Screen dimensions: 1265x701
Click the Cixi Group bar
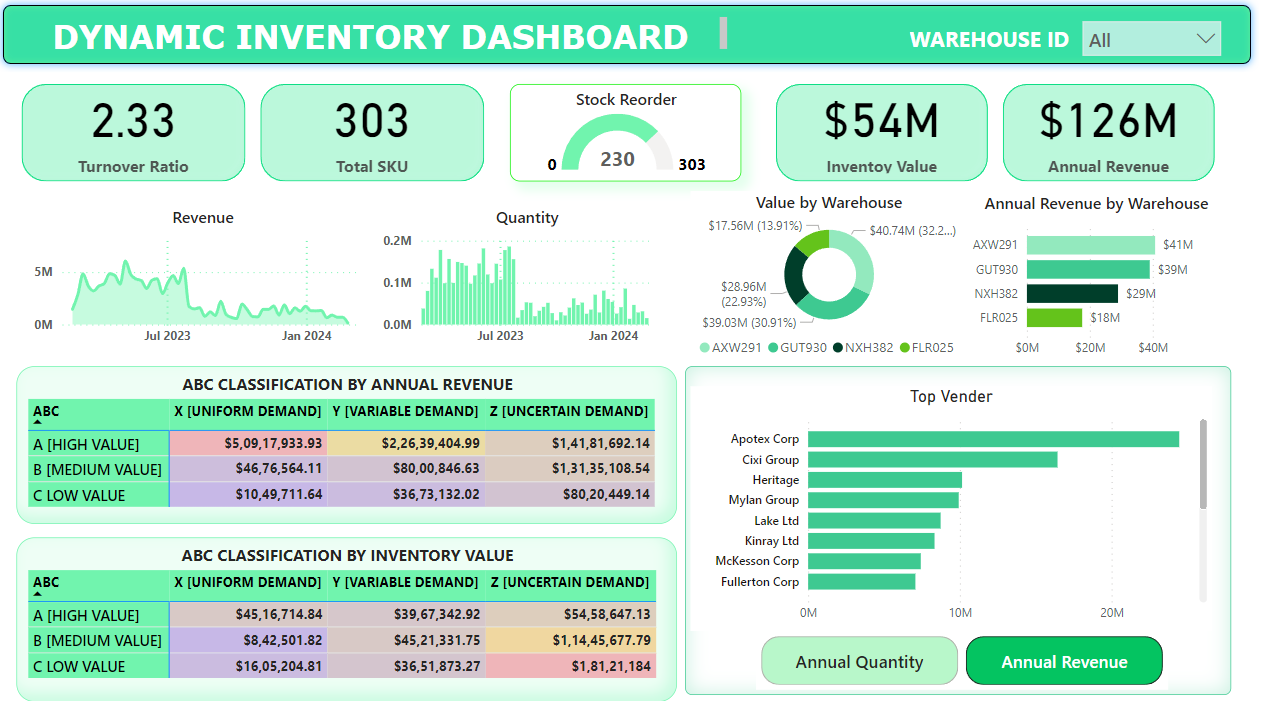coord(932,460)
